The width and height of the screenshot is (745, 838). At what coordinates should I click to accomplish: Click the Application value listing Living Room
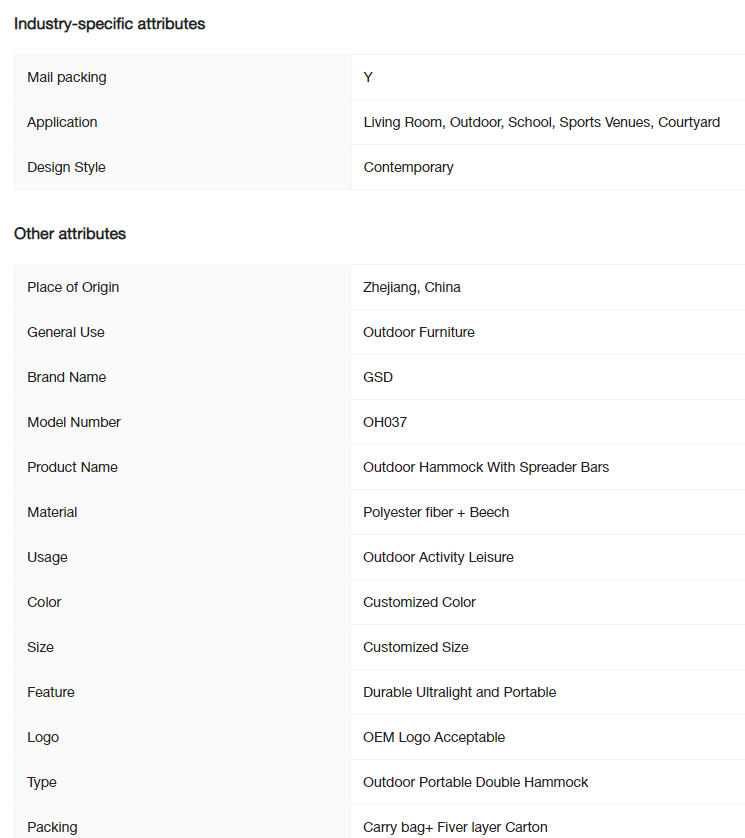pos(541,122)
